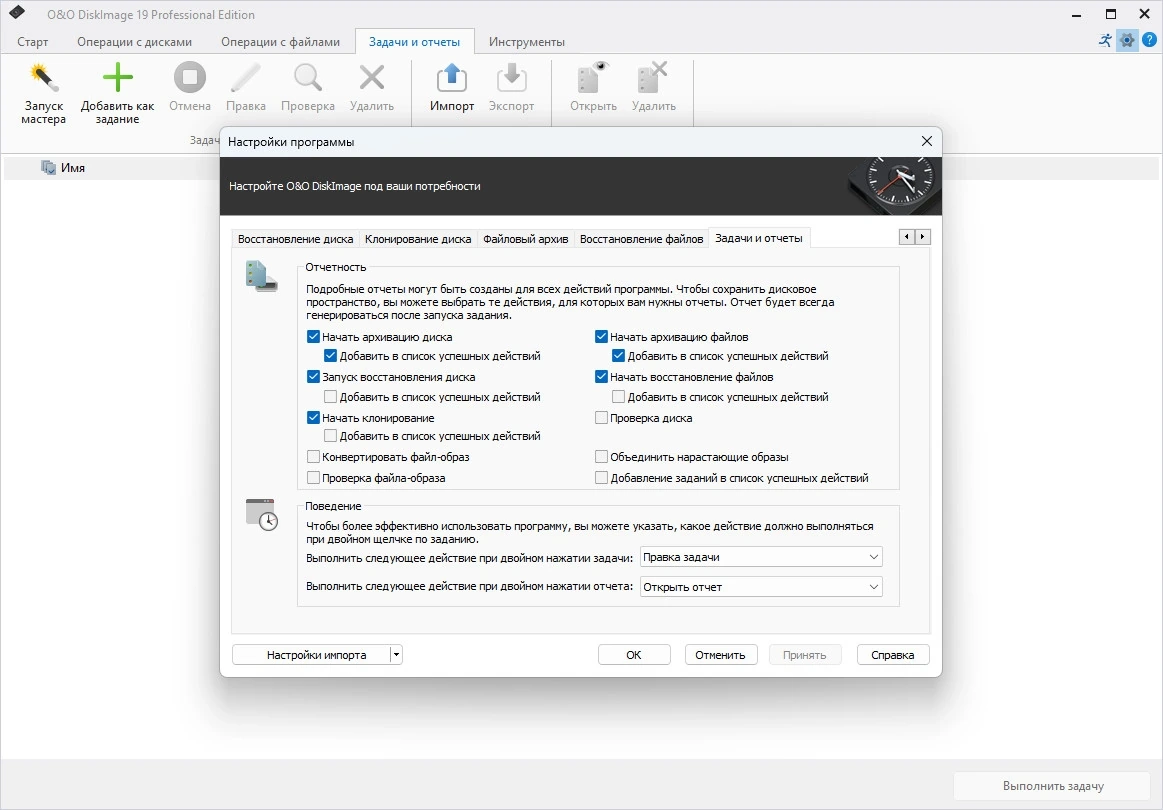
Task: Open Восстановление диска settings tab
Action: click(295, 239)
